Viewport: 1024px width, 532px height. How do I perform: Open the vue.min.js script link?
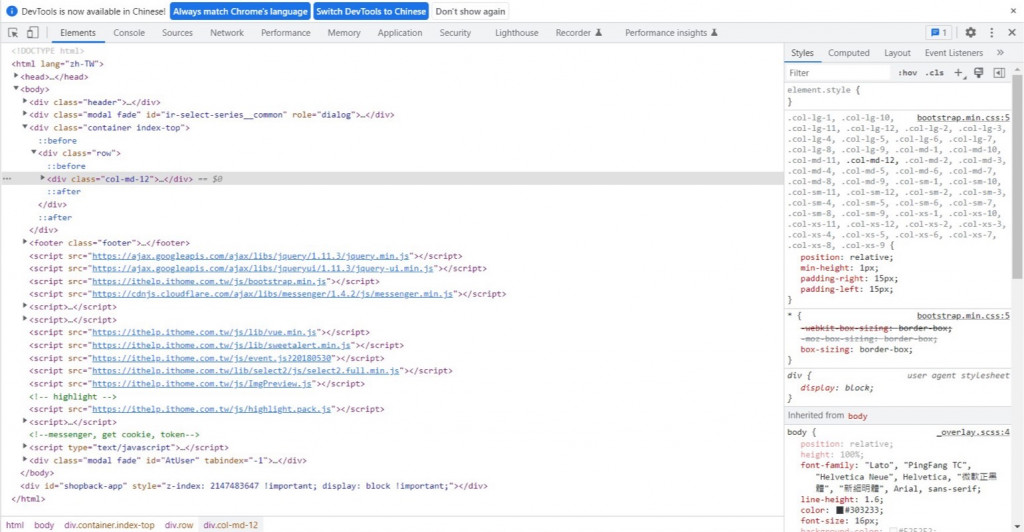pyautogui.click(x=204, y=332)
